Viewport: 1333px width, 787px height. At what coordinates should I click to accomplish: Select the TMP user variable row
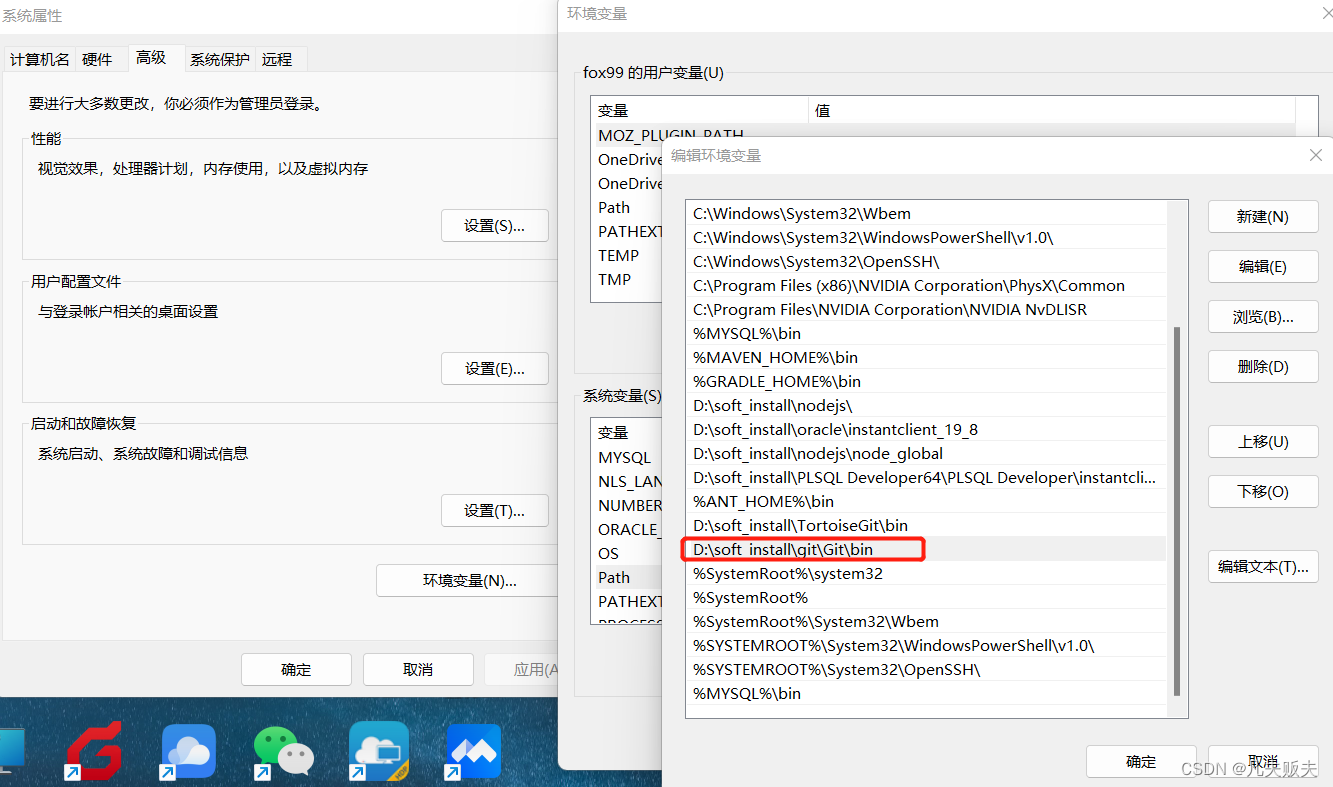(x=627, y=279)
